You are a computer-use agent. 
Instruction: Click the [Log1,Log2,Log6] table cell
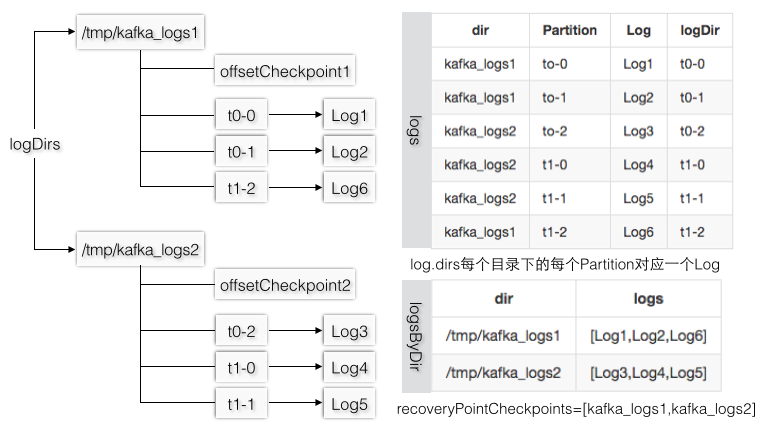coord(648,336)
